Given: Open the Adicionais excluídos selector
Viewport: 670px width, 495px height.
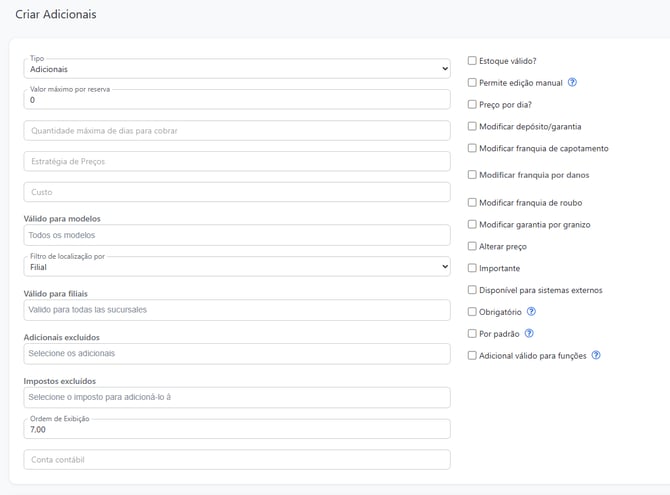Looking at the screenshot, I should pyautogui.click(x=237, y=353).
